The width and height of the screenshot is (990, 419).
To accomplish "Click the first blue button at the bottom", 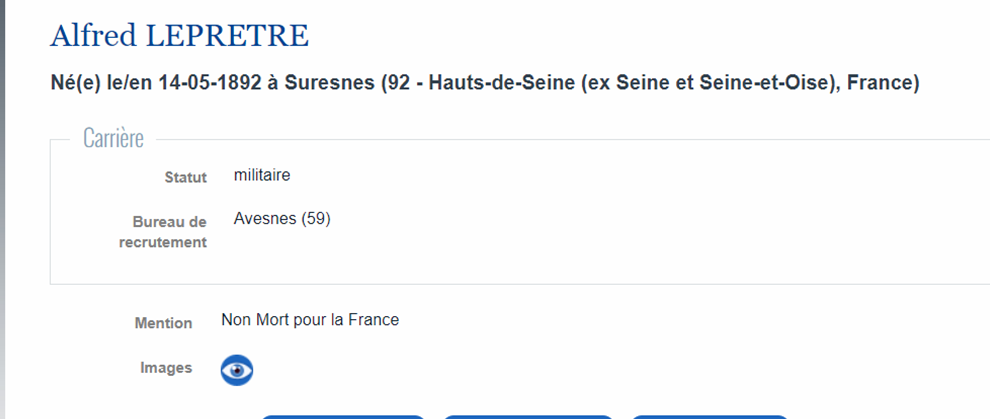I will (343, 417).
